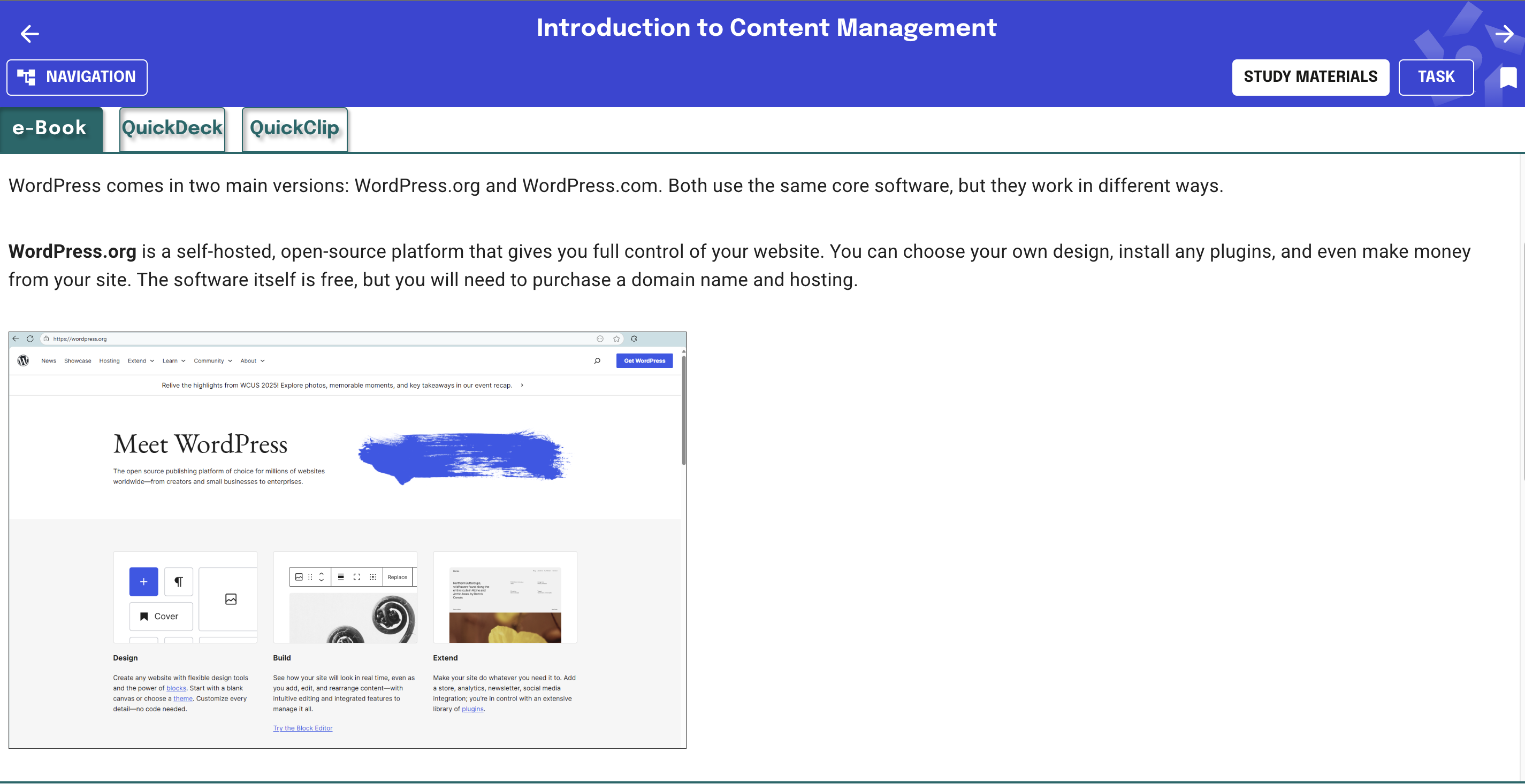Click the bold WordPress.org text in the paragraph

72,251
